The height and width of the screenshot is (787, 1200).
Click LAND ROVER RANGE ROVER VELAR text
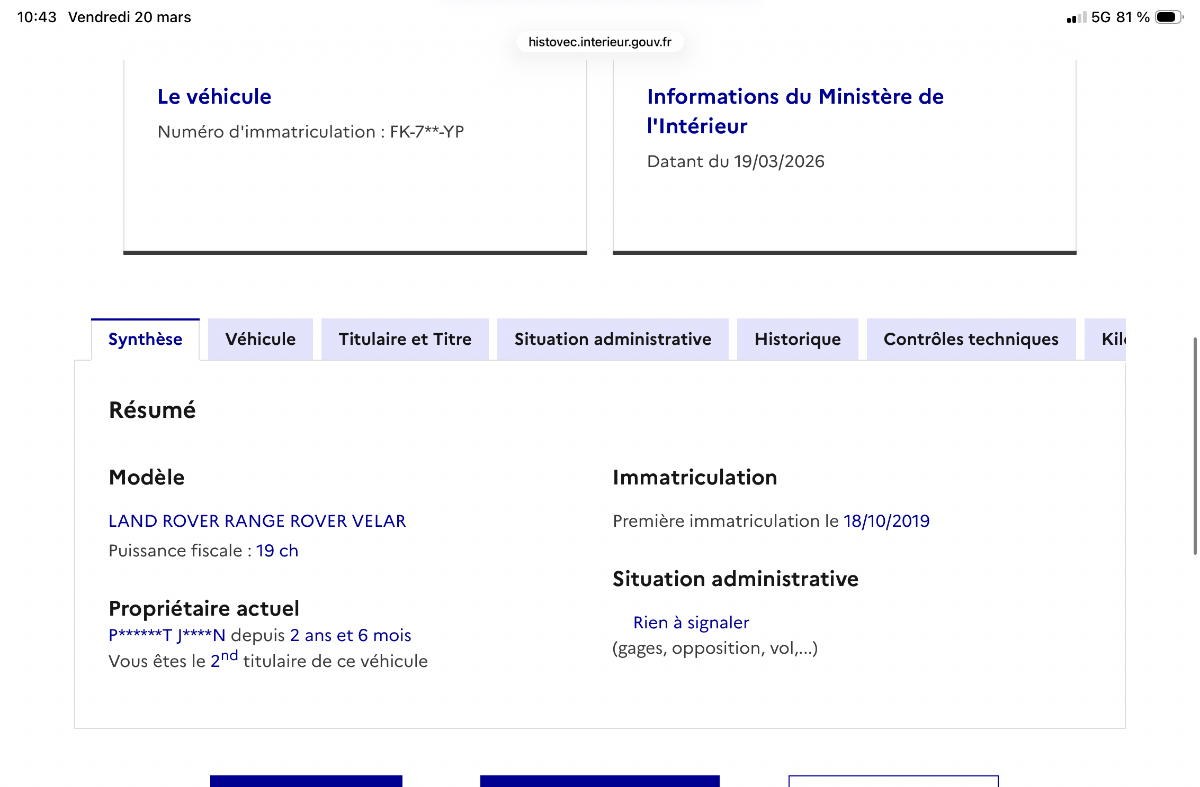257,521
